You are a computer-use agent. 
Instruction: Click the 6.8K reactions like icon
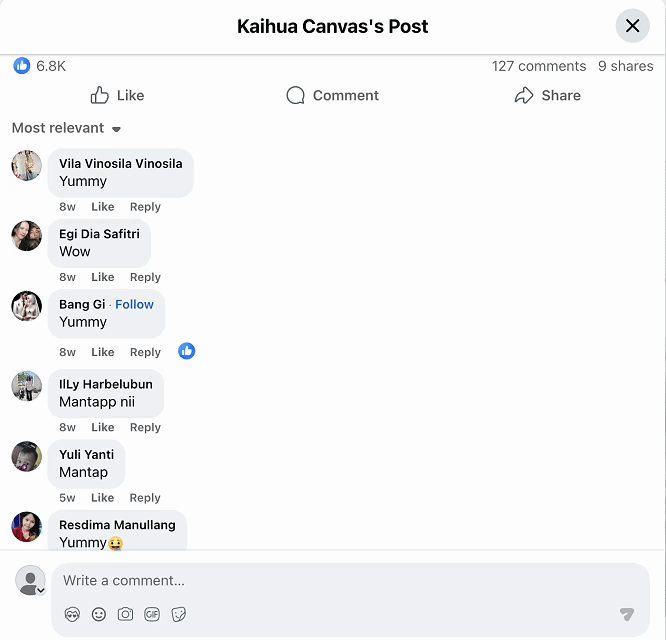point(22,66)
